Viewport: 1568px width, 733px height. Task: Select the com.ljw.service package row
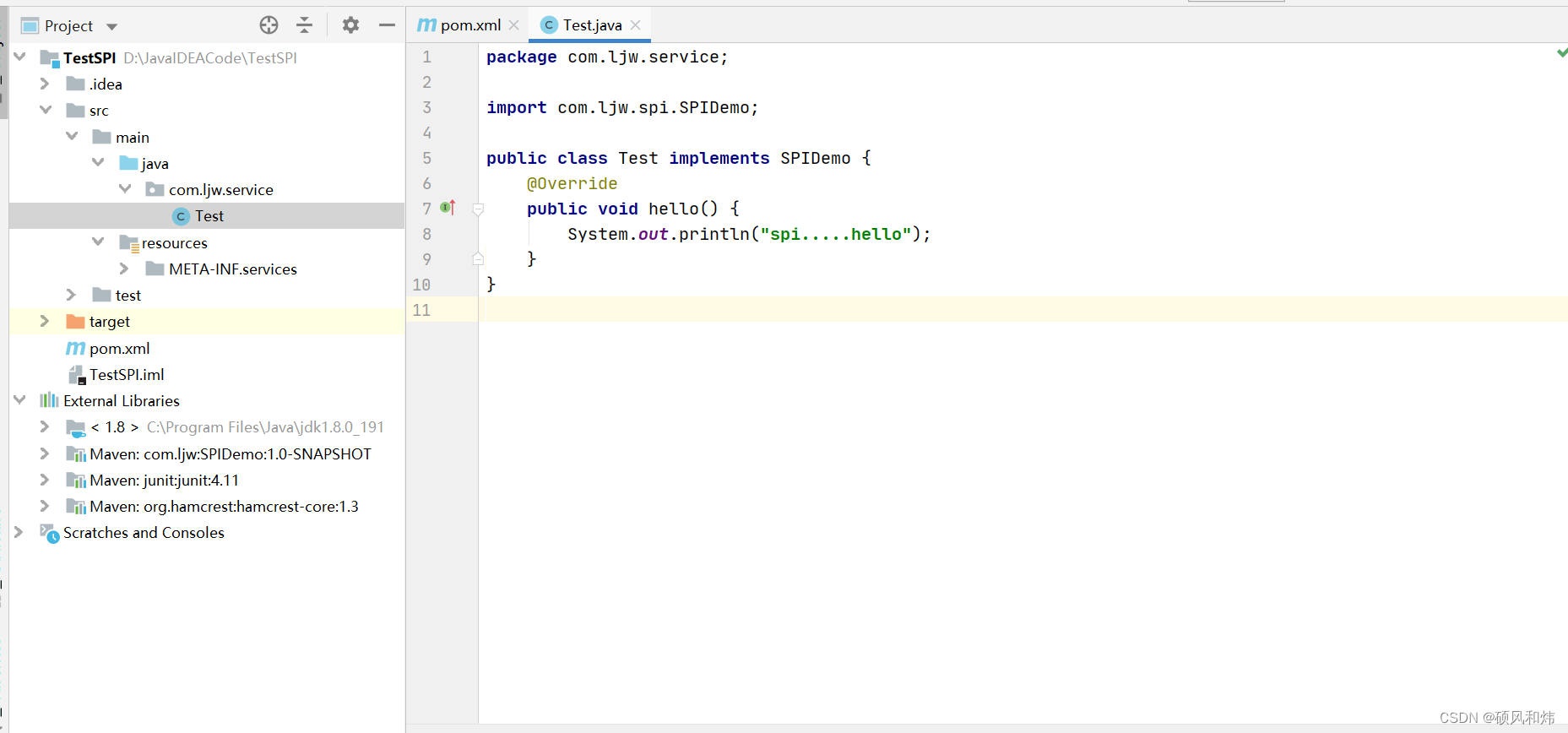click(207, 189)
